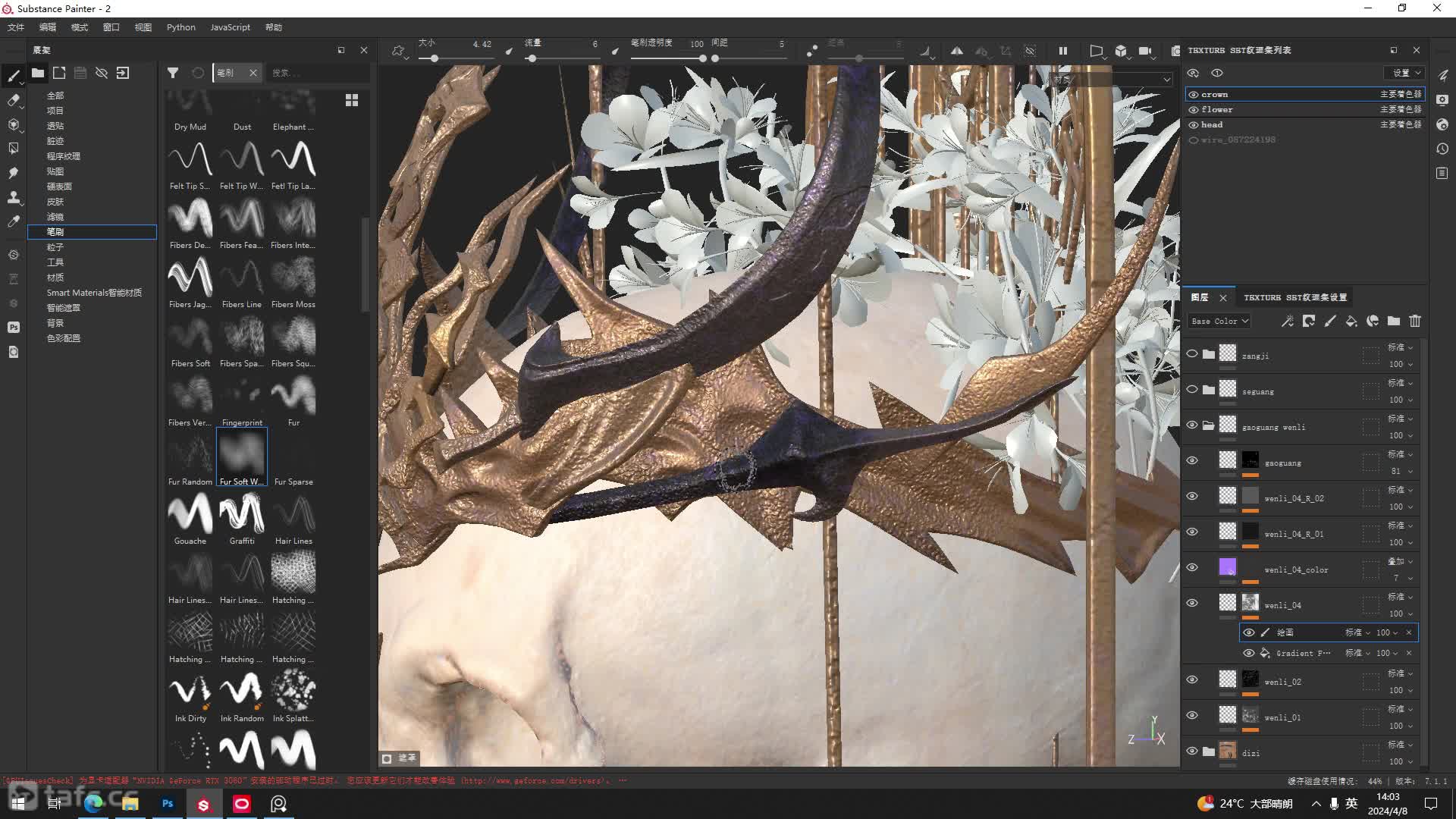Image resolution: width=1456 pixels, height=819 pixels.
Task: Select the Smart Materials智能材质 category
Action: [x=94, y=293]
